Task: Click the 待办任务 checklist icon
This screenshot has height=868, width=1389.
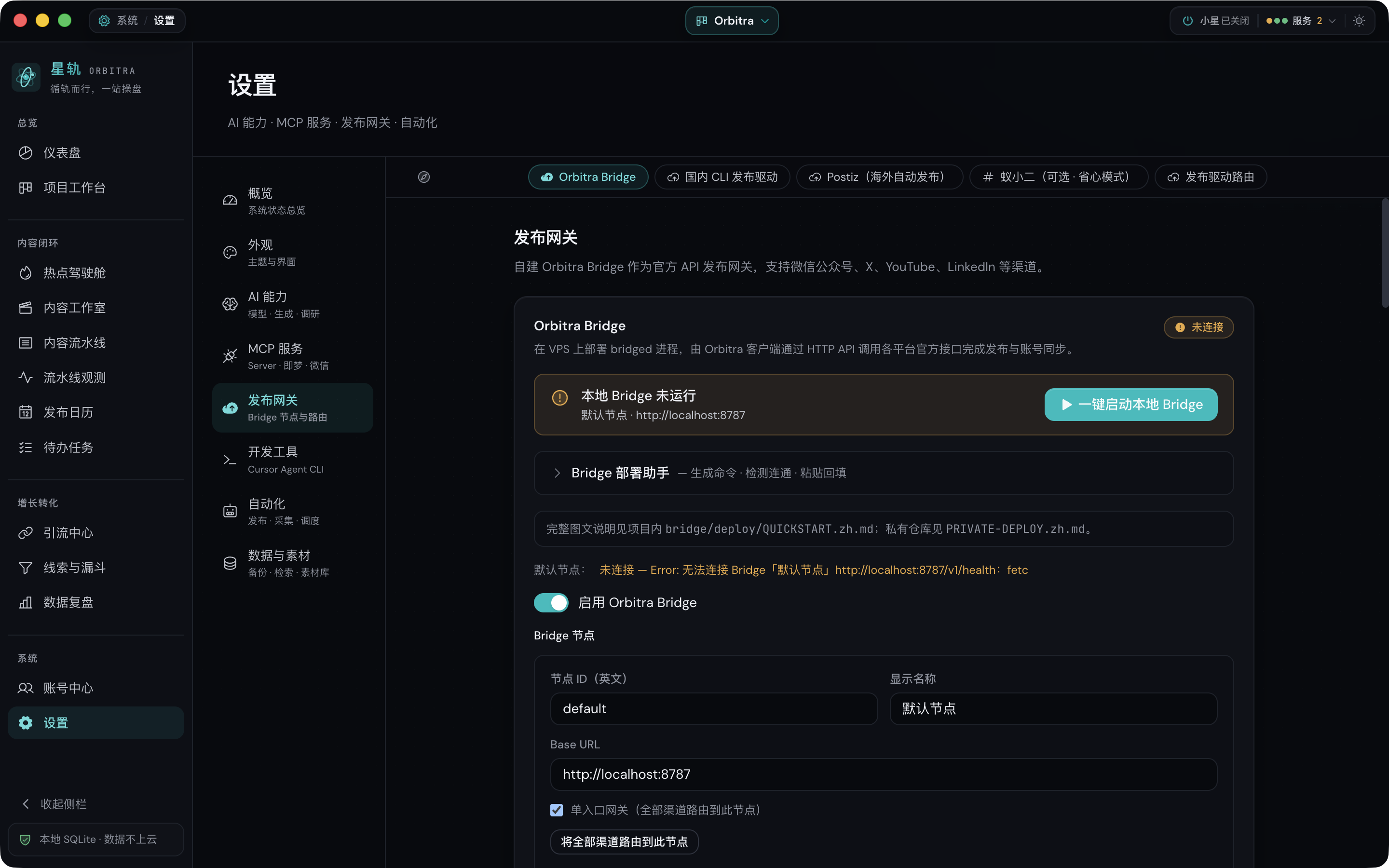Action: tap(25, 447)
